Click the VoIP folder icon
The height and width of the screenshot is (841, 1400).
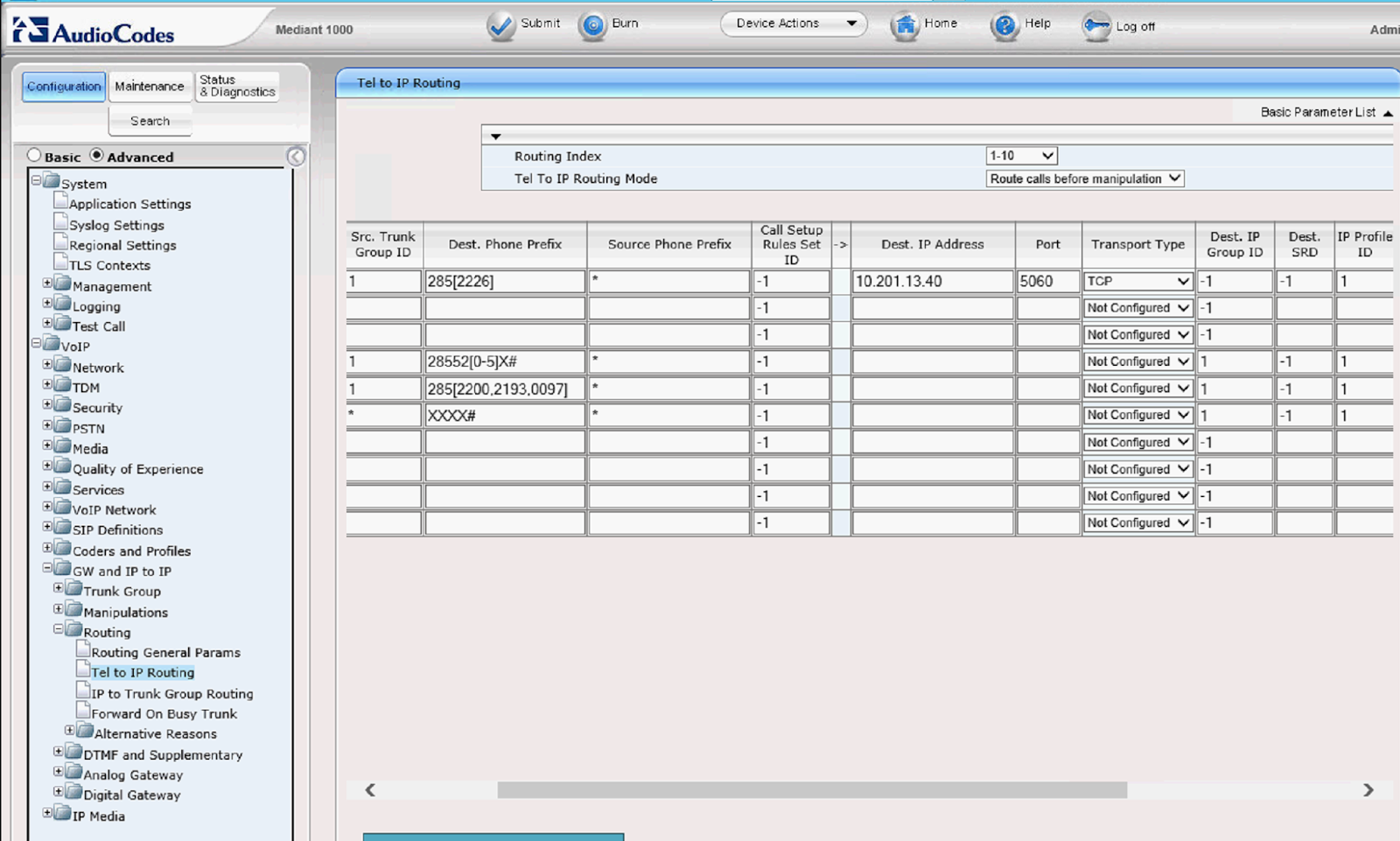point(52,344)
